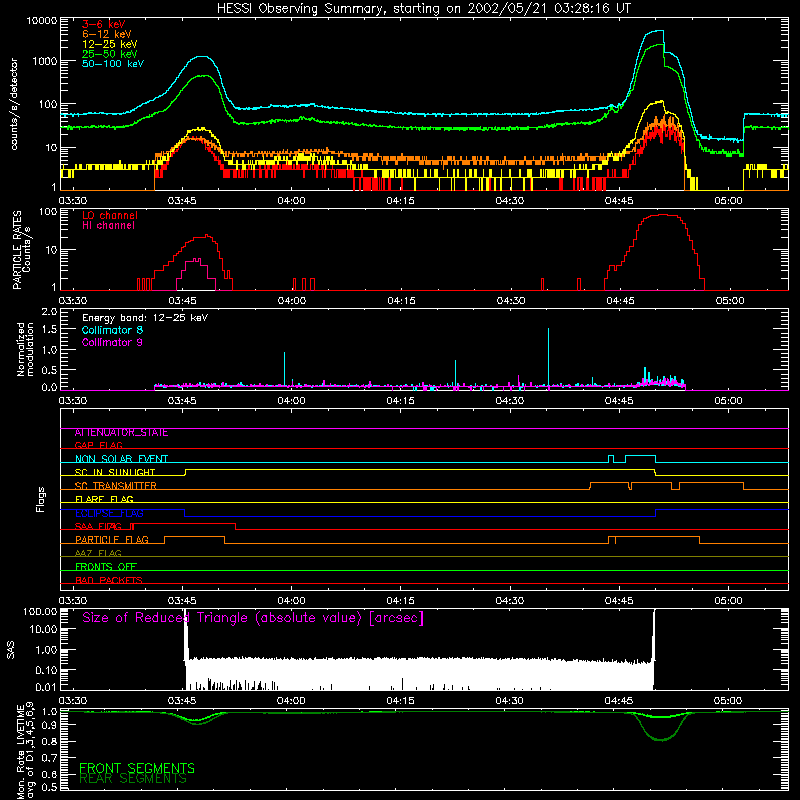Click the Normalized modulation axis label
Viewport: 800px width, 800px height.
(x=25, y=349)
